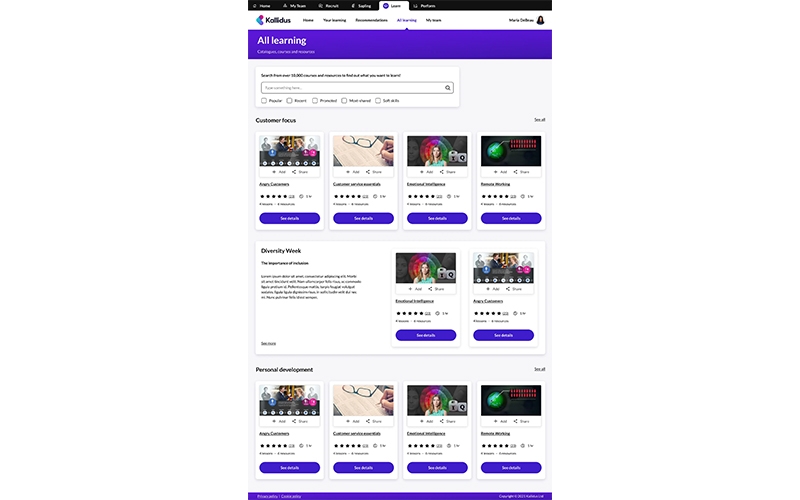Viewport: 800px width, 500px height.
Task: Tick the Popular filter checkbox
Action: [x=264, y=101]
